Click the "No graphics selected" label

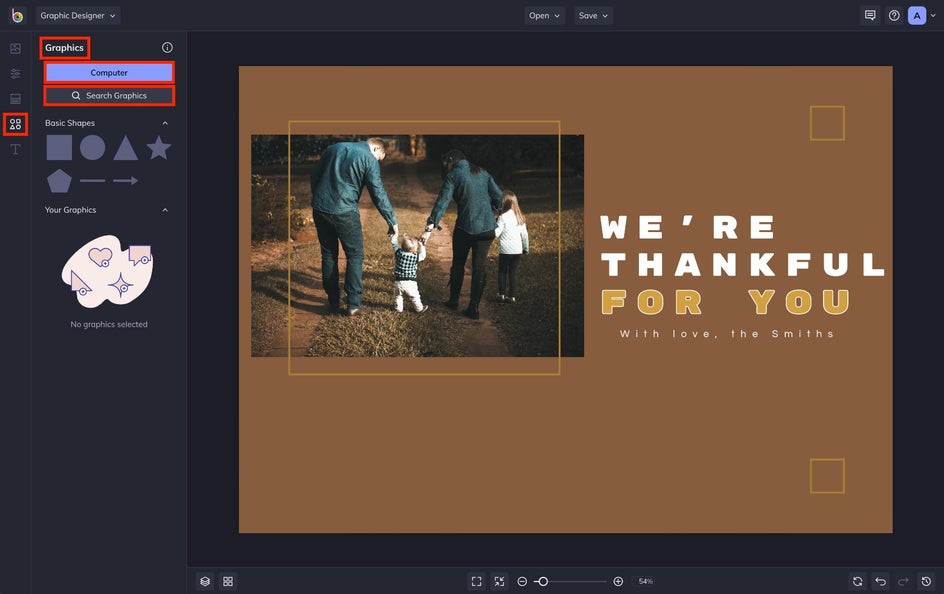click(109, 324)
